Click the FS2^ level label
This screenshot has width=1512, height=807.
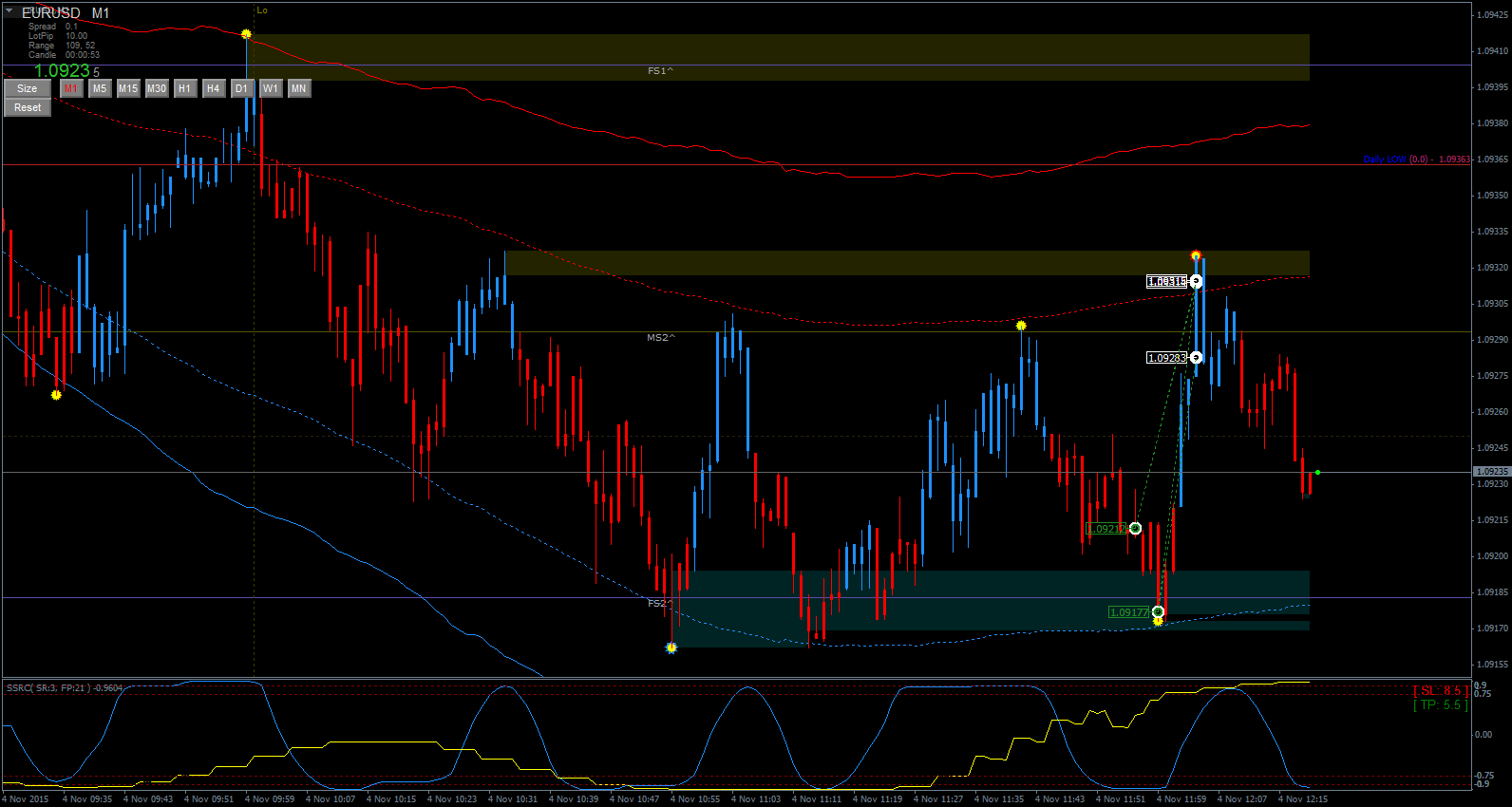[660, 603]
